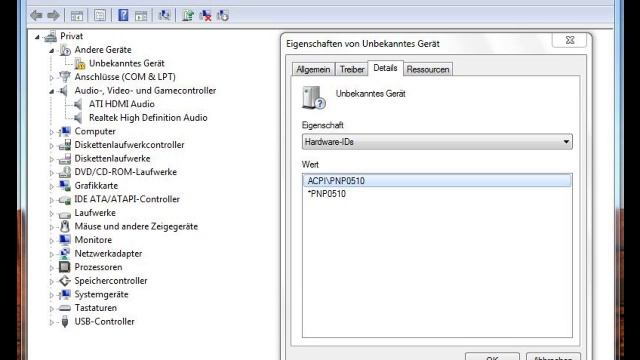Viewport: 640px width, 360px height.
Task: Expand the USB-Controller node
Action: click(52, 322)
